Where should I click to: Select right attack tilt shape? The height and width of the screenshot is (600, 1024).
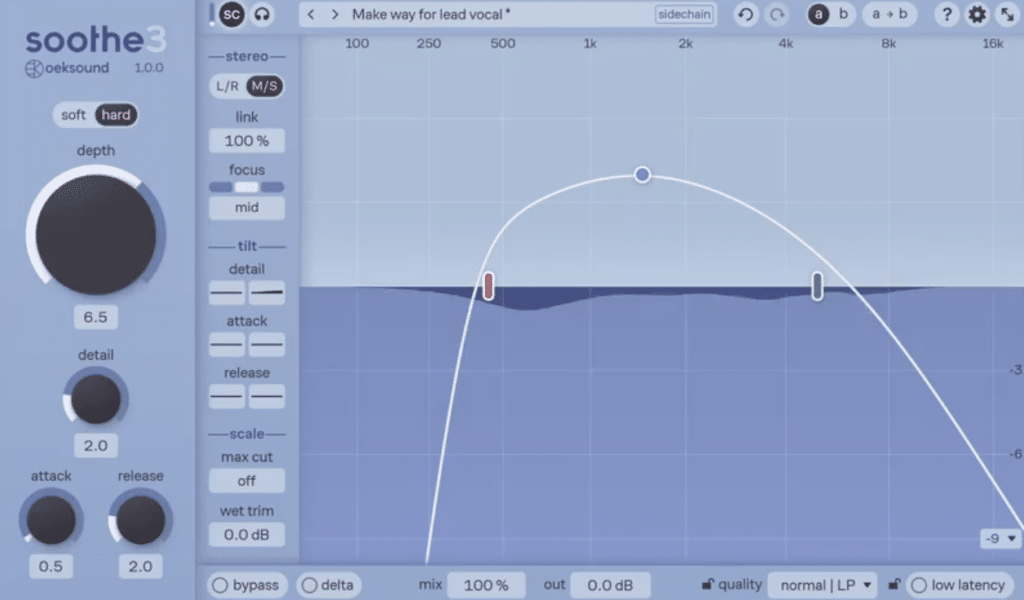coord(266,344)
